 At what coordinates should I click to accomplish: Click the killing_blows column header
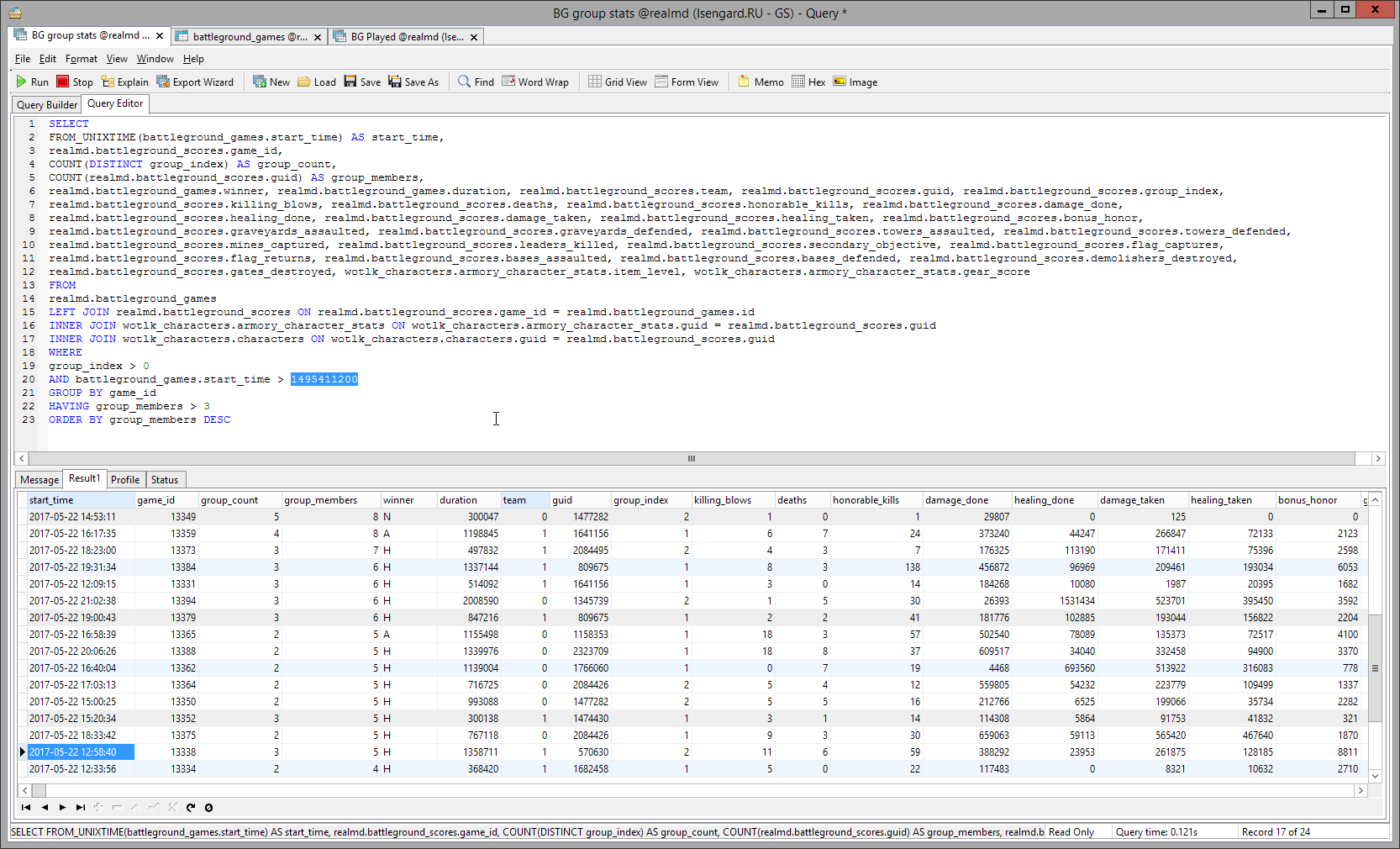733,500
